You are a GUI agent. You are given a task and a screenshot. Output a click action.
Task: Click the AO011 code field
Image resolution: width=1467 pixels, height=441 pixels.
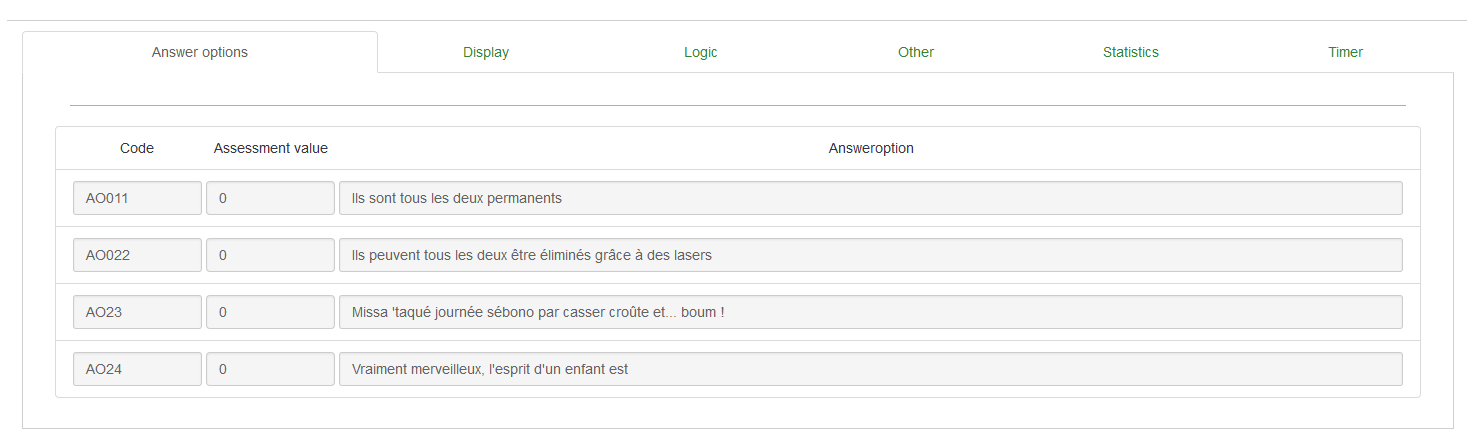[137, 198]
